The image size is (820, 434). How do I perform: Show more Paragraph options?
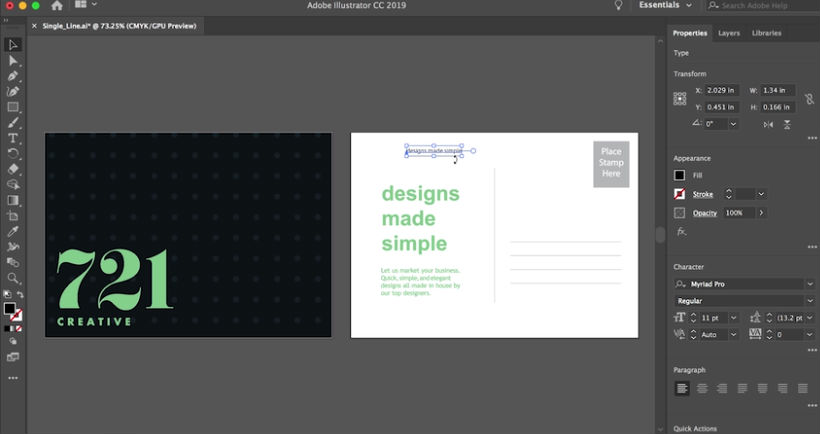(x=812, y=405)
